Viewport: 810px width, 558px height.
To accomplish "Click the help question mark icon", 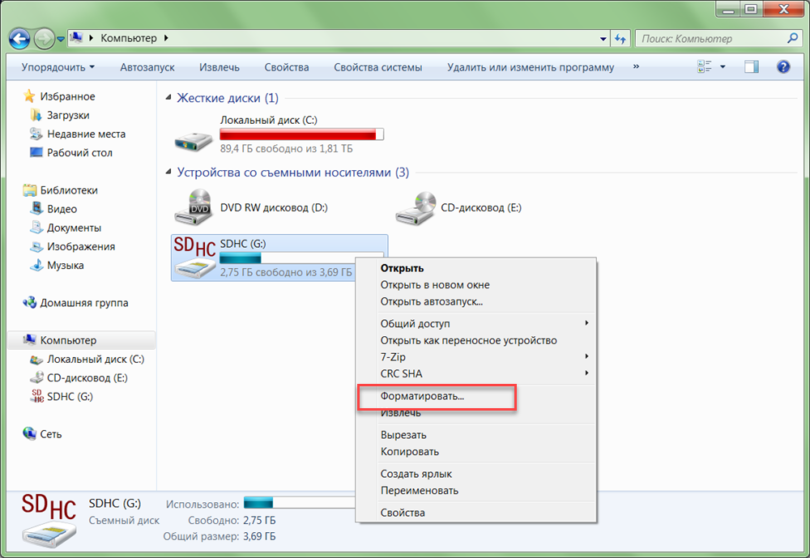I will pos(783,67).
